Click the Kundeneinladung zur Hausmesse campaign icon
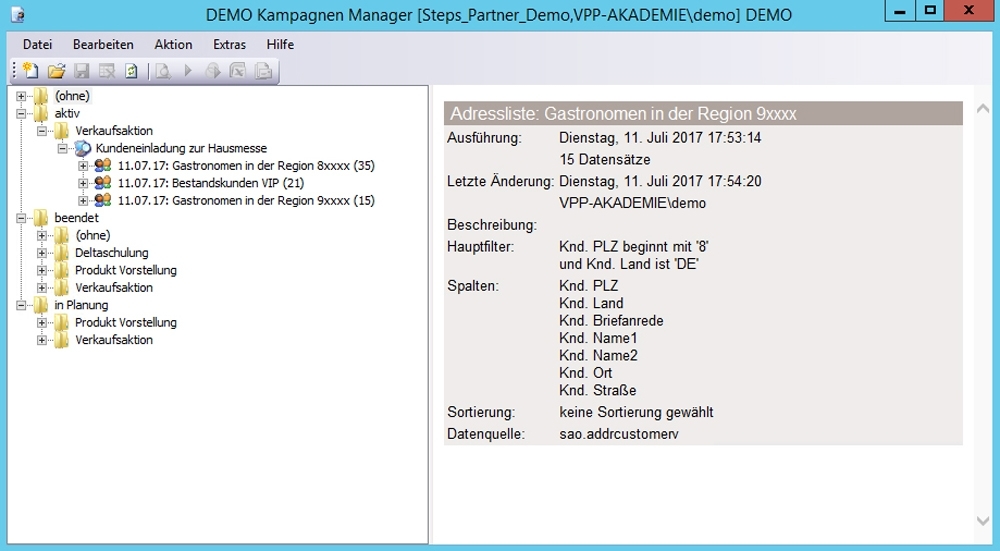Image resolution: width=1000 pixels, height=551 pixels. click(83, 148)
